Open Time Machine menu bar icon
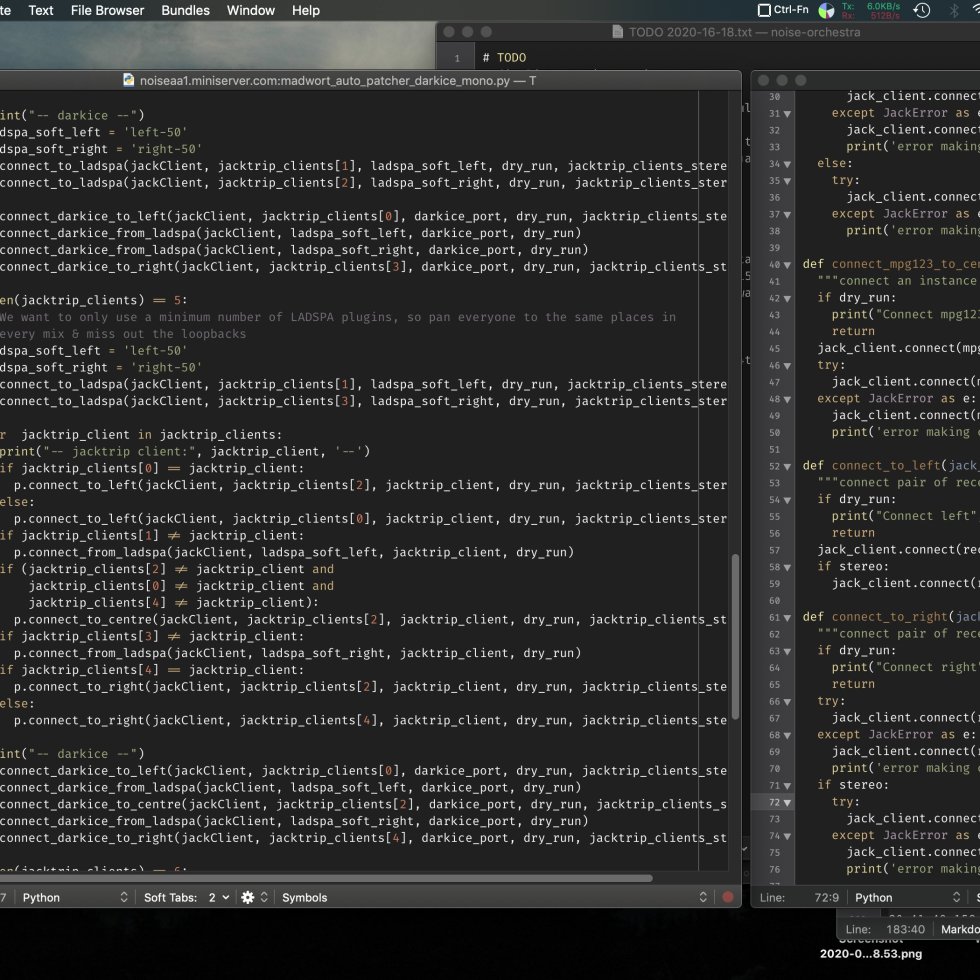The image size is (980, 980). pos(922,10)
